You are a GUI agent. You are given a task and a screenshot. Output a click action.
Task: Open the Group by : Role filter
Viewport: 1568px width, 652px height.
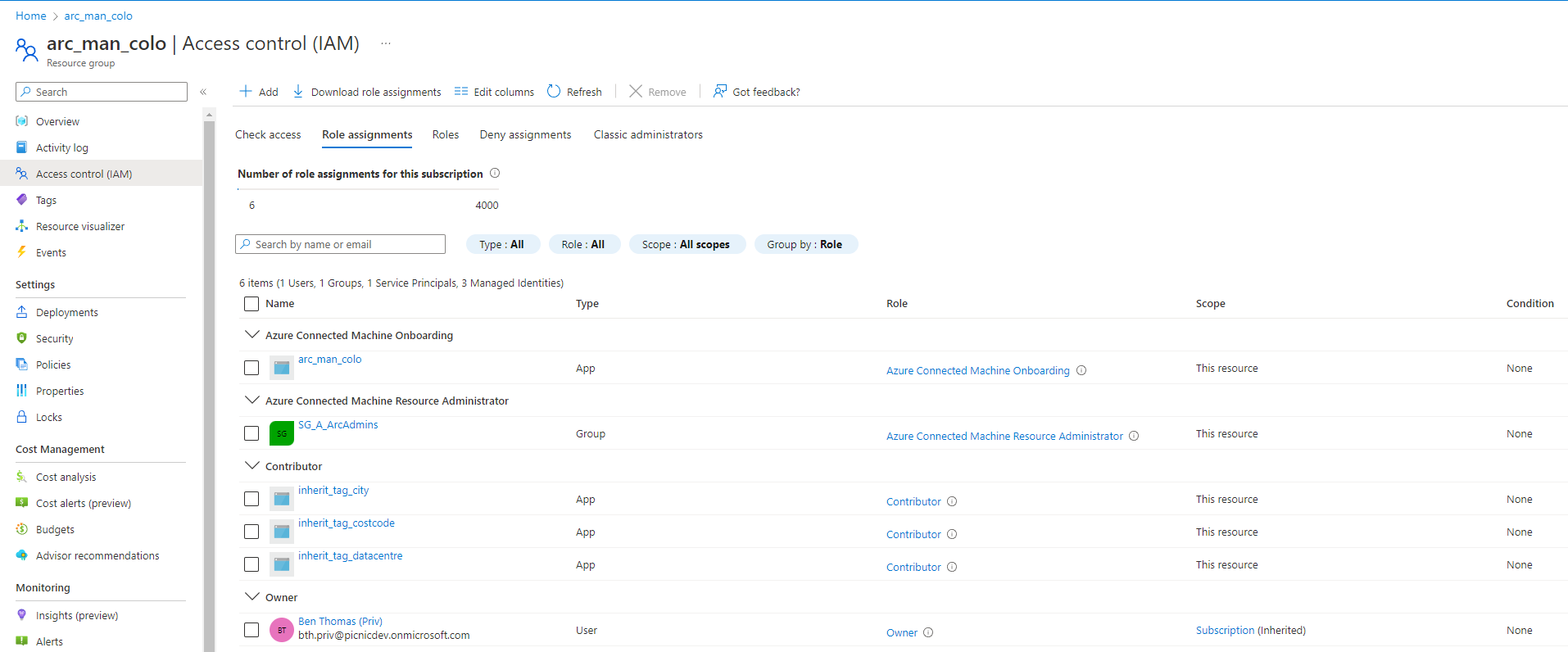point(805,244)
